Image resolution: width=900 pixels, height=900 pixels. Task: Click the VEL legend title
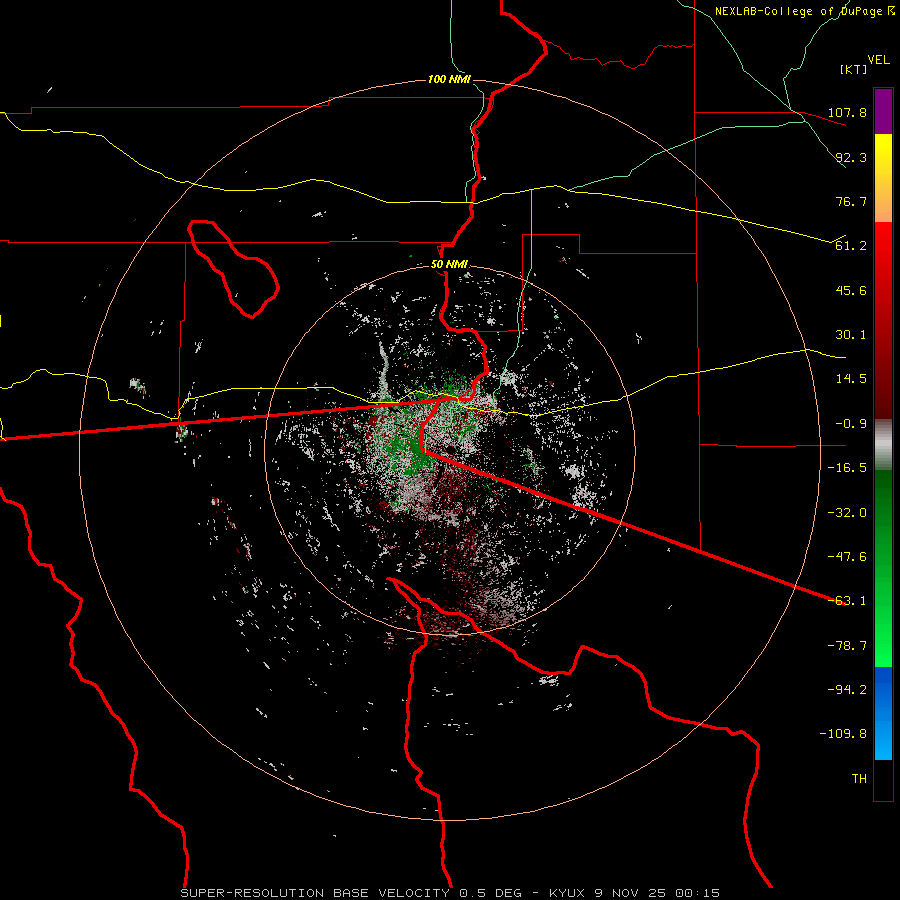click(x=878, y=60)
